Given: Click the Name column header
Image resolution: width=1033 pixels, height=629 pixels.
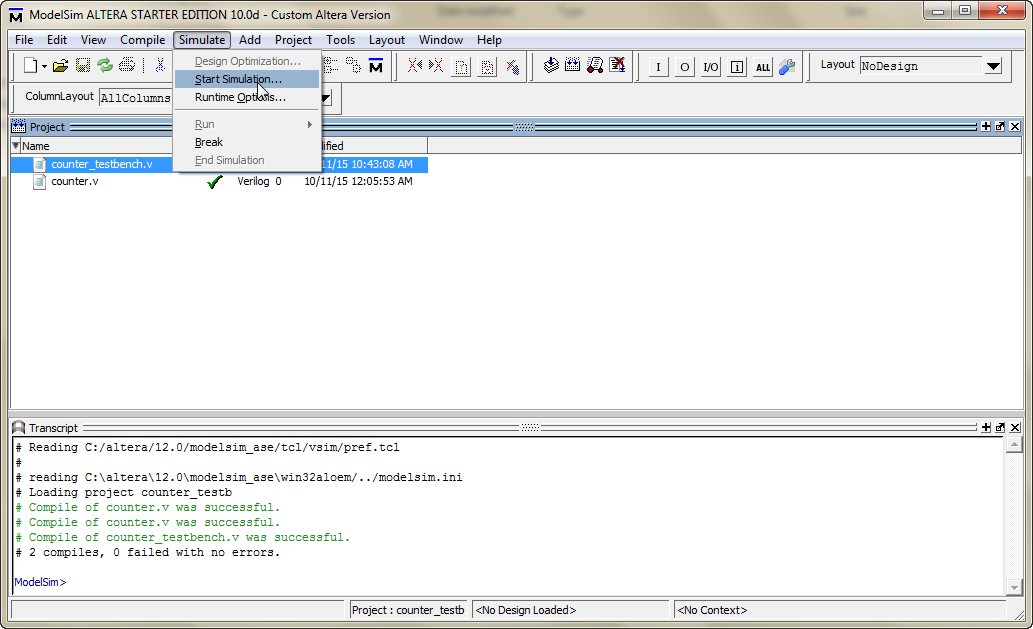Looking at the screenshot, I should [x=36, y=146].
